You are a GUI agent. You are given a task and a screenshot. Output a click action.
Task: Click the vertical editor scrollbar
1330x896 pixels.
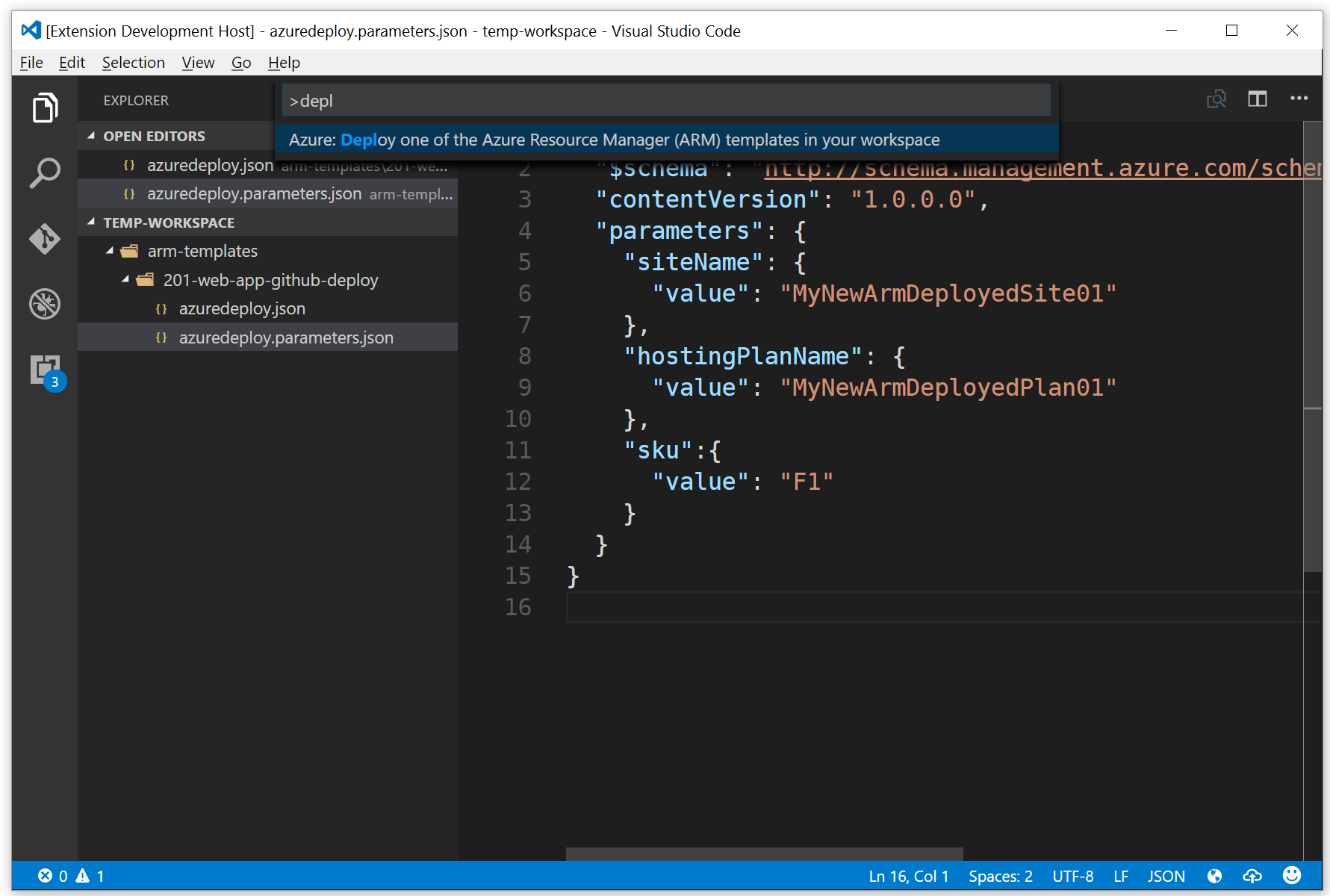click(x=1312, y=347)
